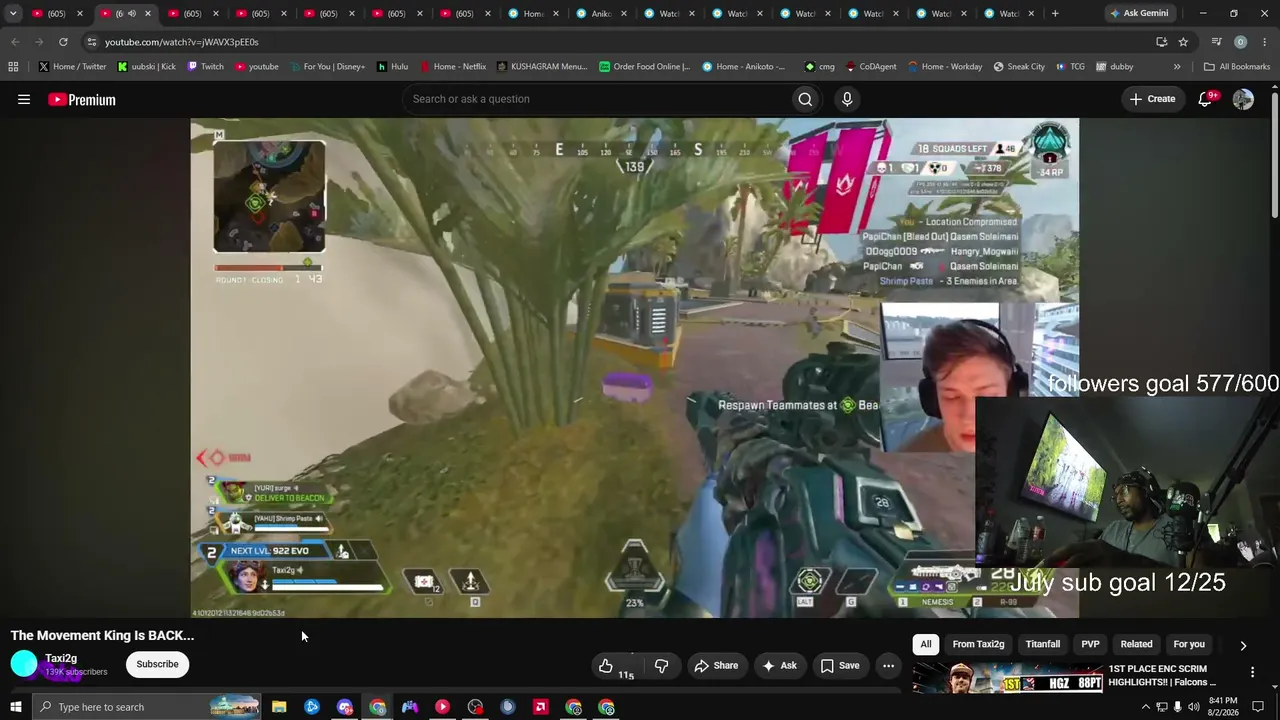1280x720 pixels.
Task: Open the account avatar menu
Action: click(1243, 99)
